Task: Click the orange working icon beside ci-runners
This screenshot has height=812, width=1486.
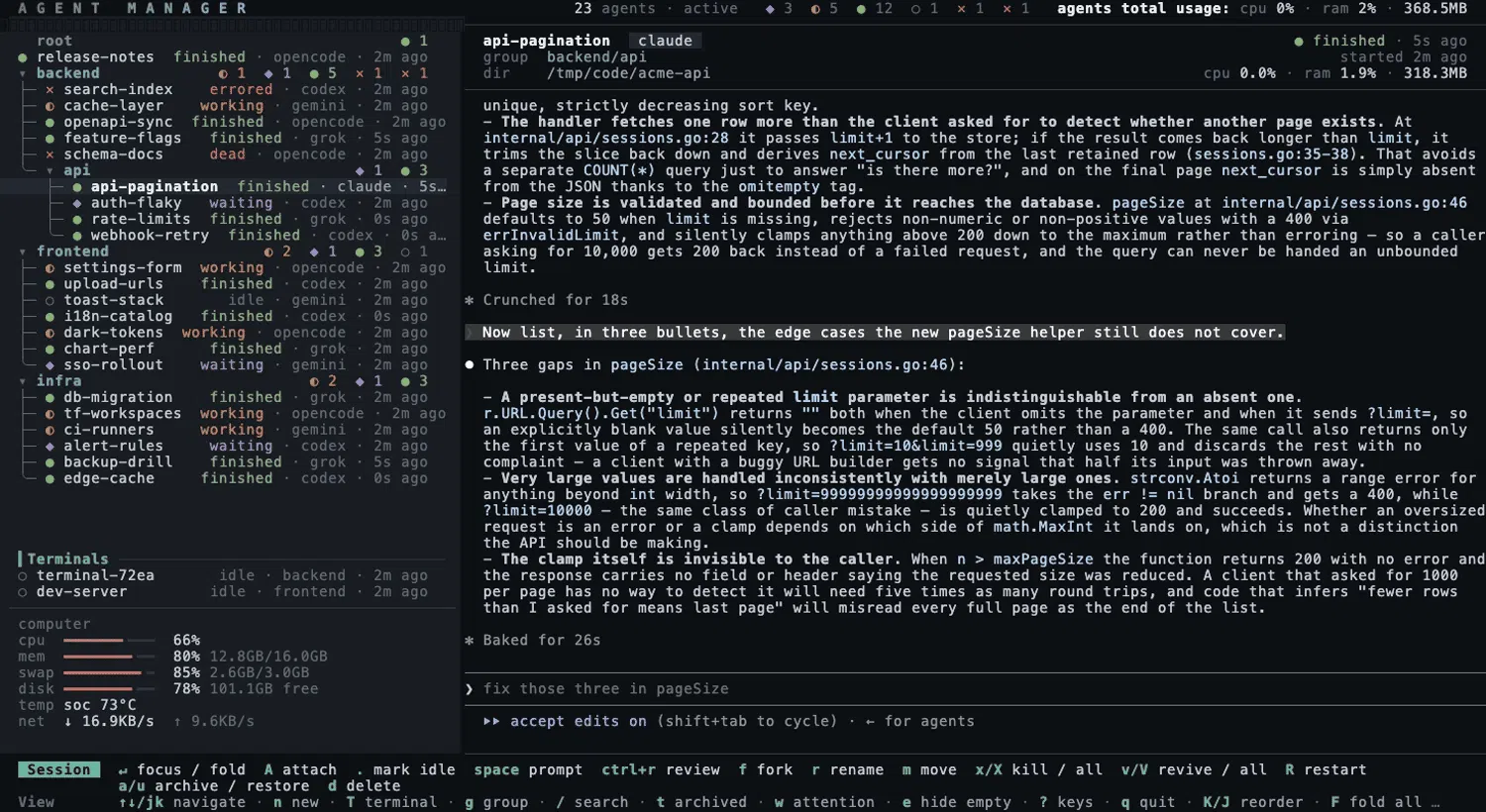Action: click(x=50, y=430)
